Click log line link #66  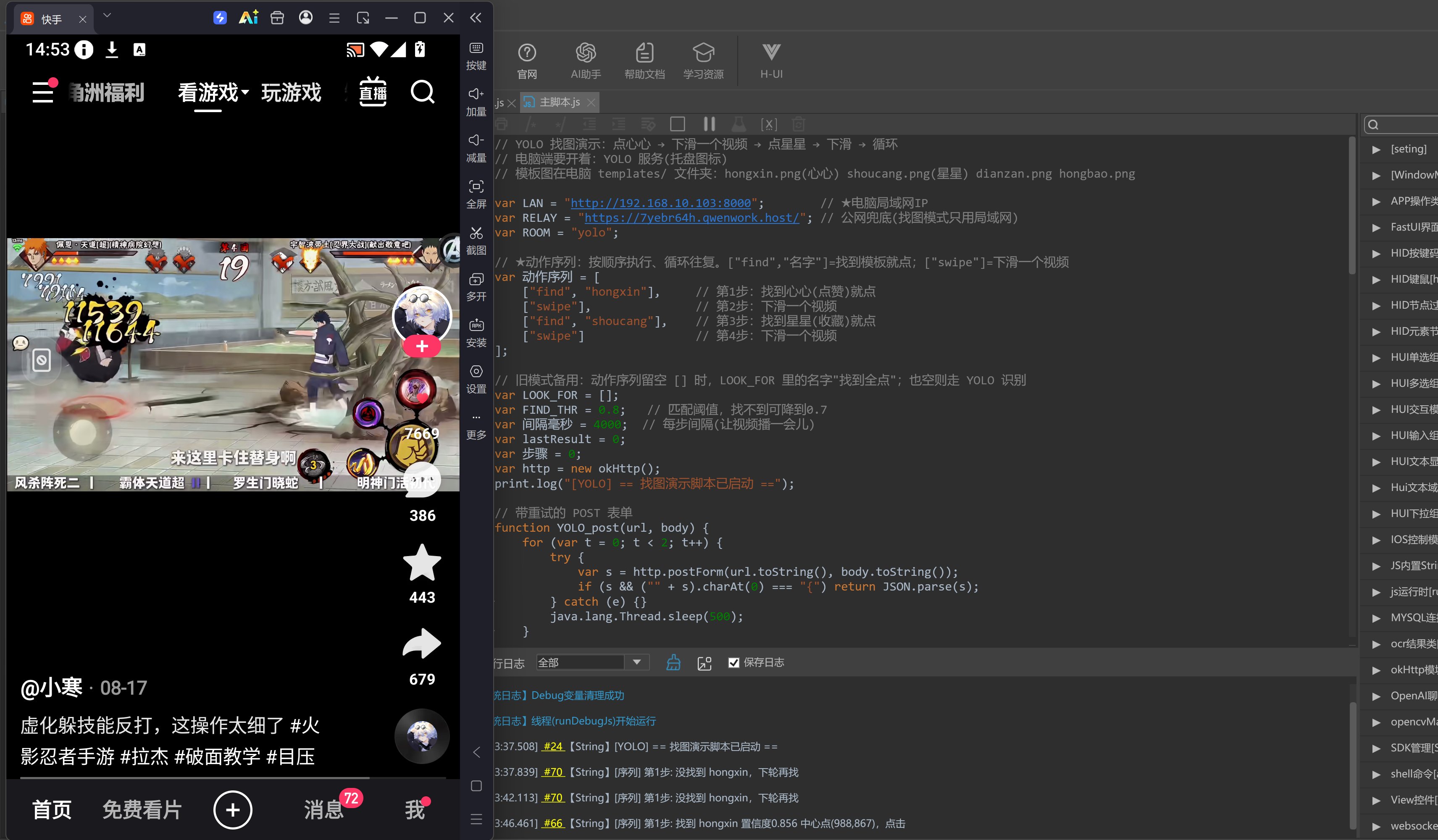click(x=553, y=823)
